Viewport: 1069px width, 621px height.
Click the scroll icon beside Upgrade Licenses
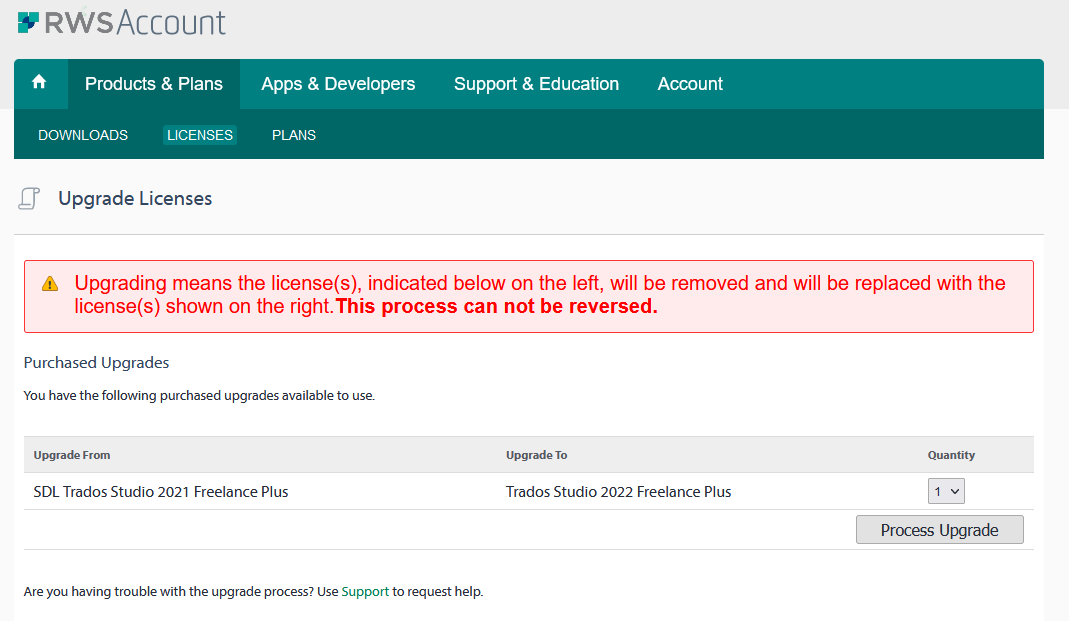[x=29, y=198]
